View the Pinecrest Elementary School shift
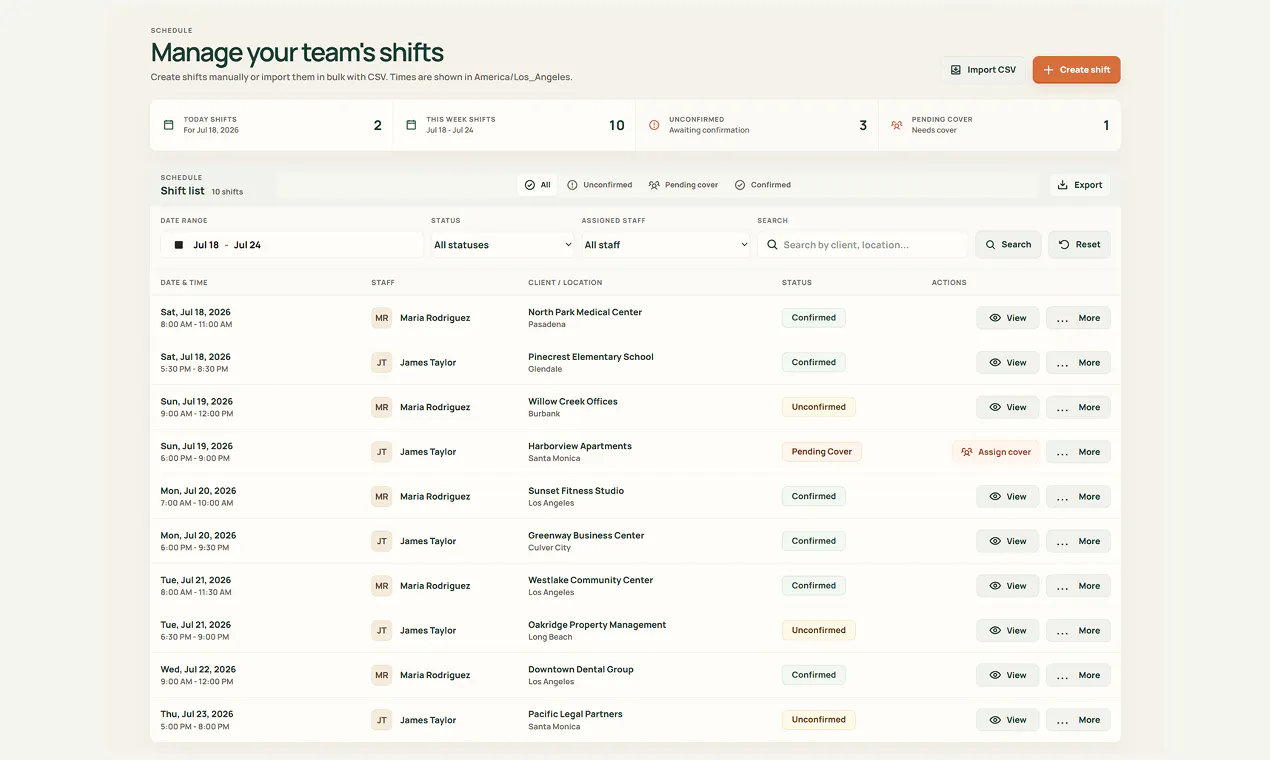The height and width of the screenshot is (760, 1270). [1008, 363]
